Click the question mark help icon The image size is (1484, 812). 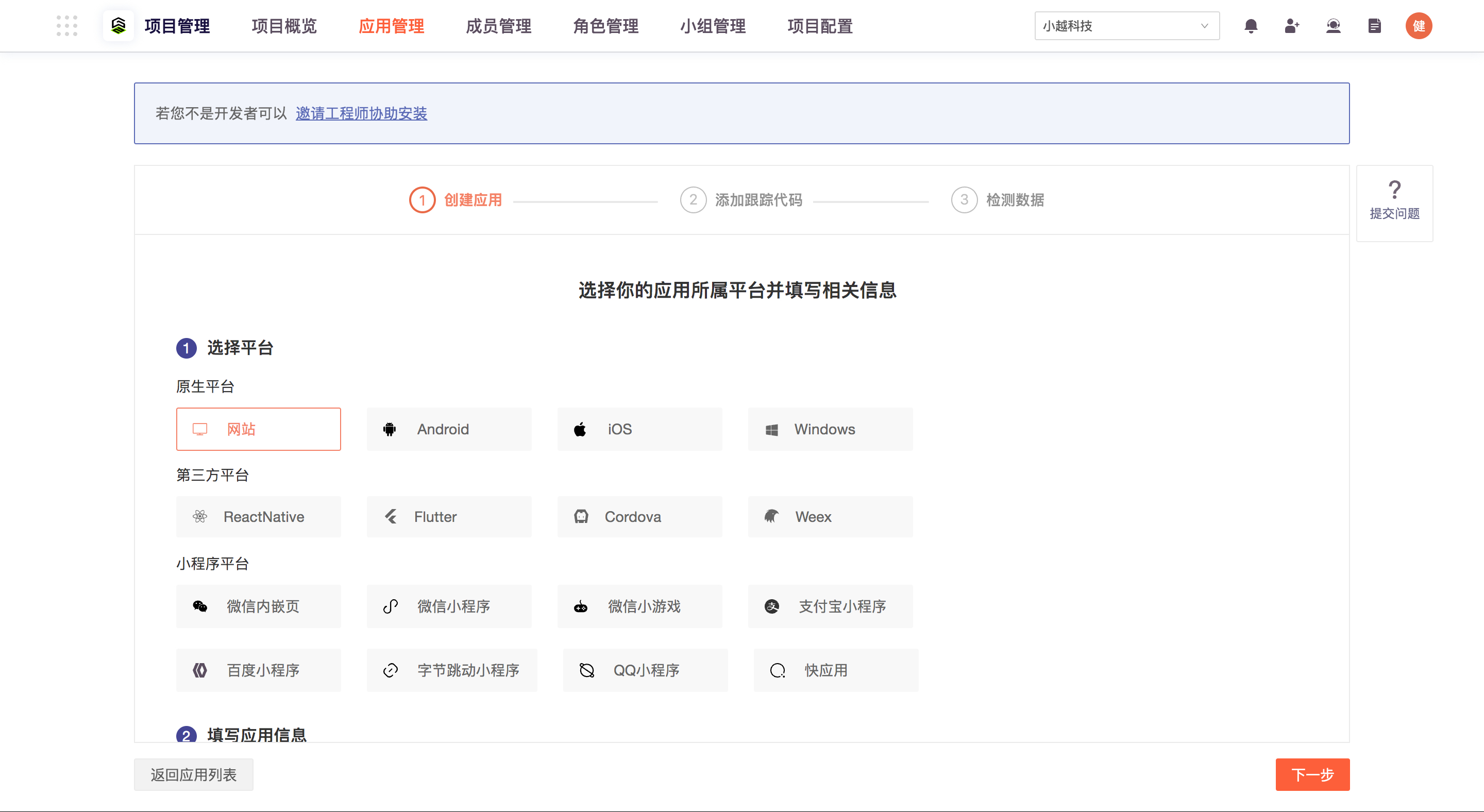coord(1395,190)
